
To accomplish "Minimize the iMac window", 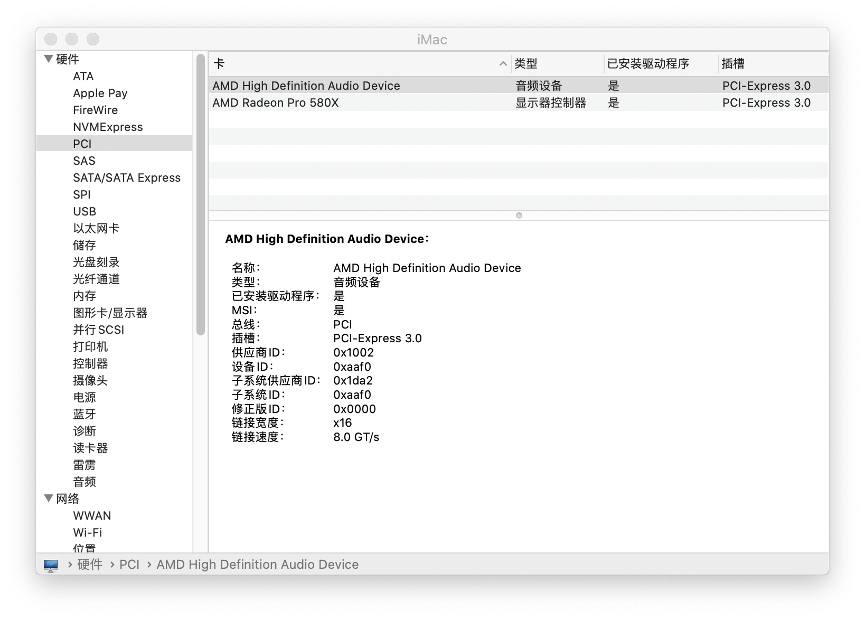I will click(72, 39).
